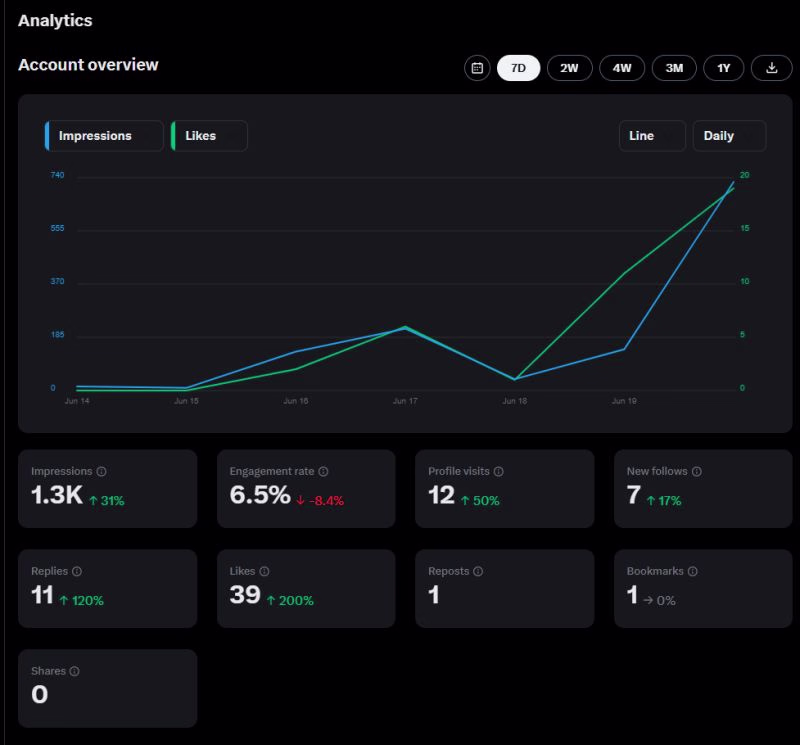Click the 17% new follows increase

click(x=664, y=501)
